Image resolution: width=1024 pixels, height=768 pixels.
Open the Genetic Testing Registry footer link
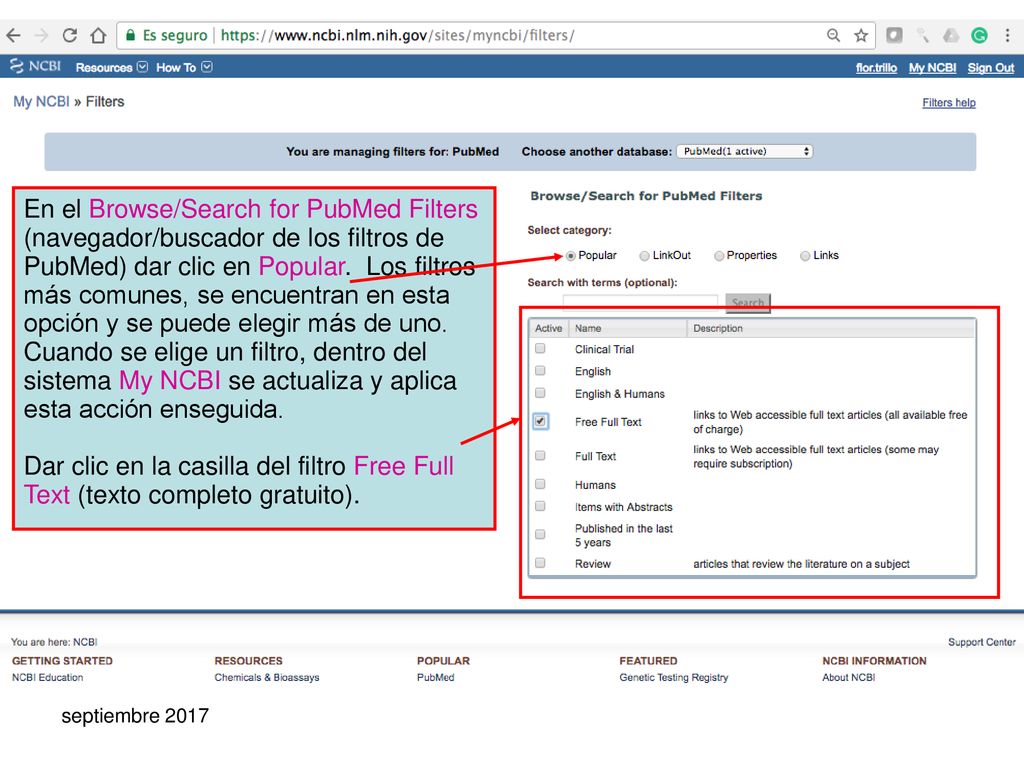pos(673,678)
